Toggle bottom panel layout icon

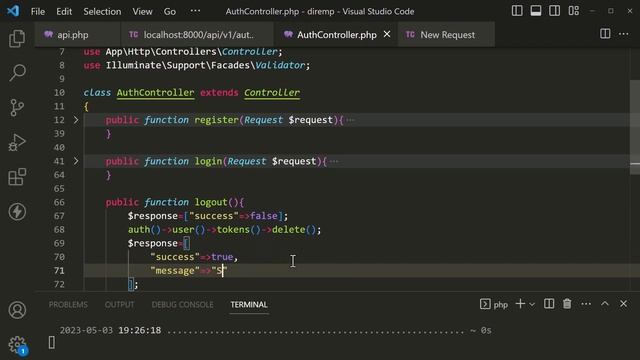pos(536,11)
